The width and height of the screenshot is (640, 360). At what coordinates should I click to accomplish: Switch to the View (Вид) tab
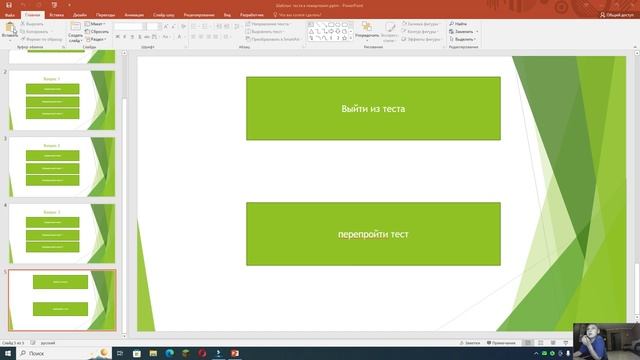pos(227,15)
